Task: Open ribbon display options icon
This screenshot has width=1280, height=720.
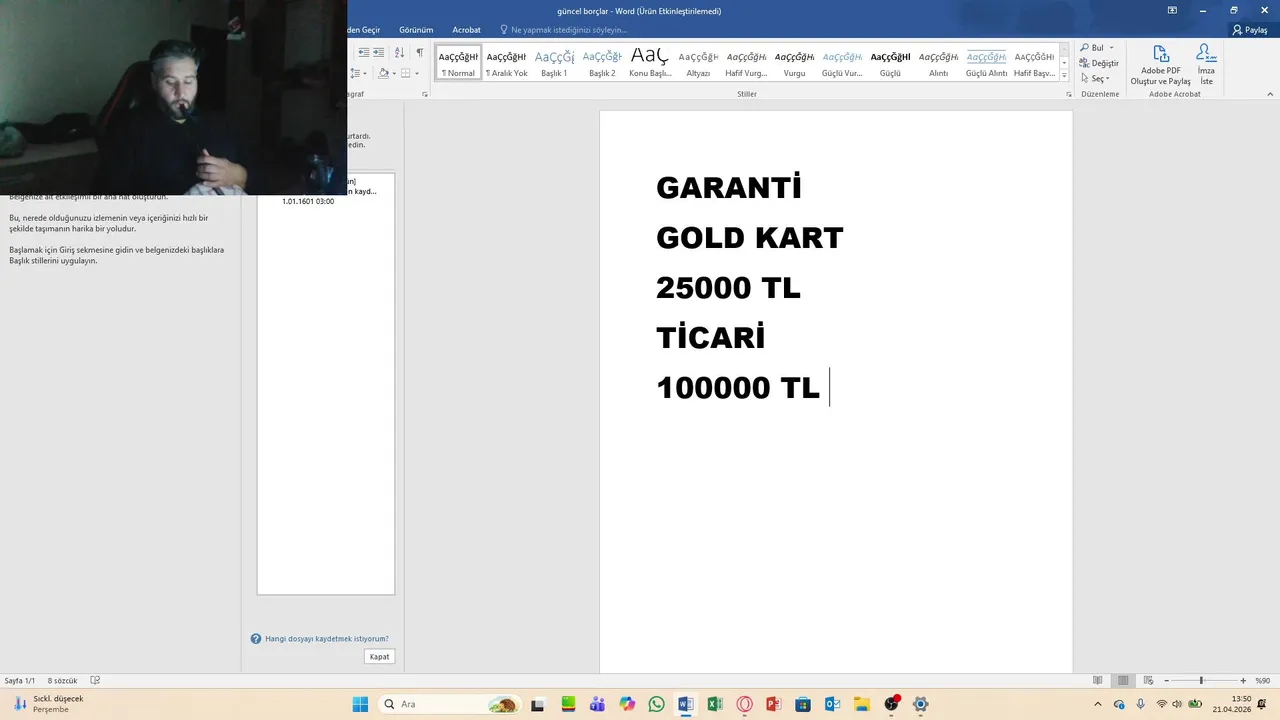Action: 1172,10
